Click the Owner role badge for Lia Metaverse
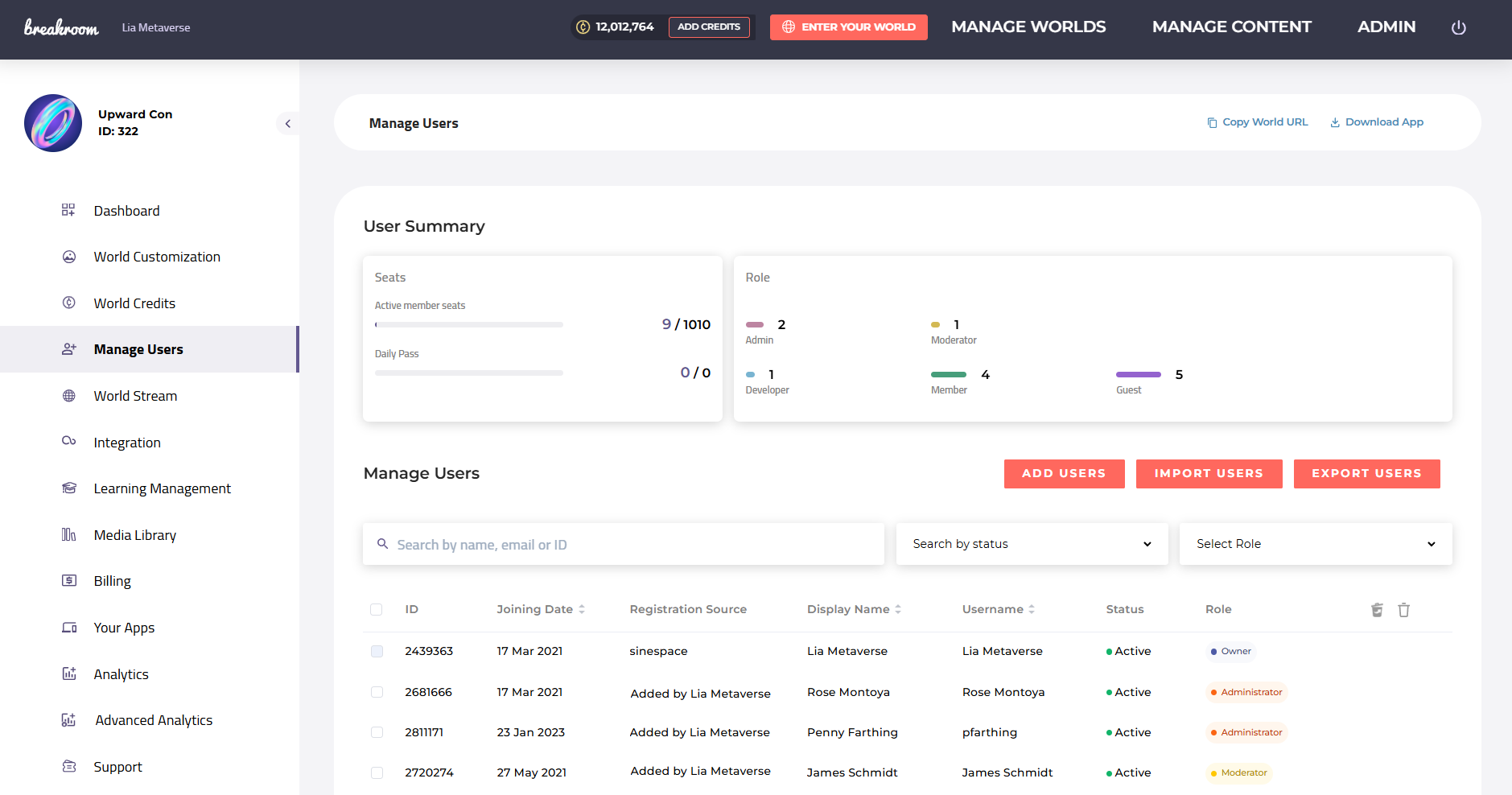1512x795 pixels. pos(1231,652)
